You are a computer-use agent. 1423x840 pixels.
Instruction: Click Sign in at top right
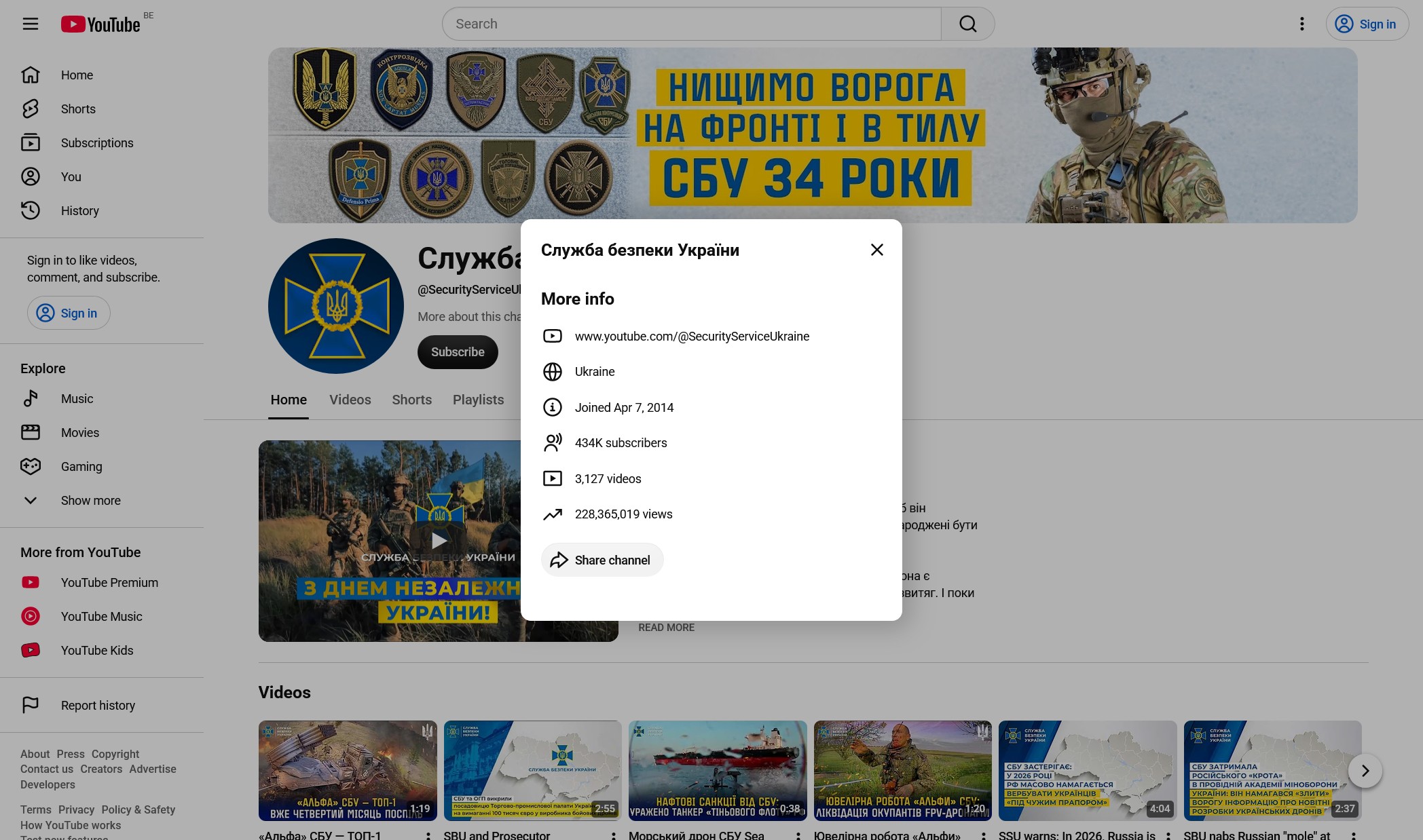pyautogui.click(x=1367, y=24)
